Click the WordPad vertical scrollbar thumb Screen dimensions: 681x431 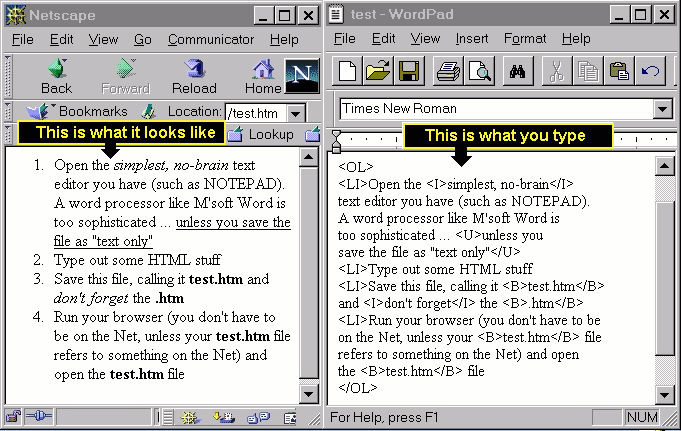pyautogui.click(x=665, y=278)
